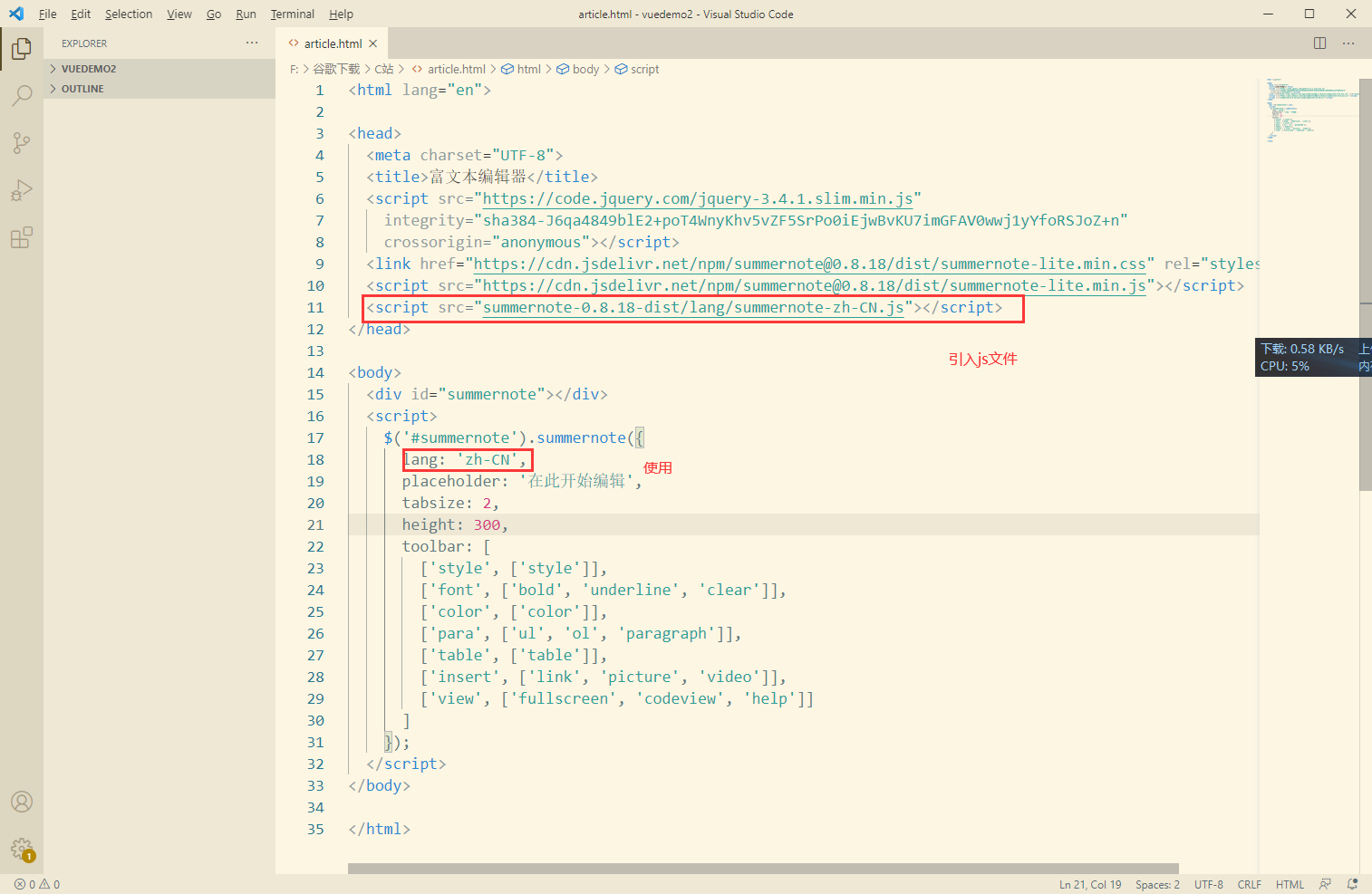The image size is (1372, 894).
Task: Open the Extensions view
Action: pyautogui.click(x=22, y=238)
